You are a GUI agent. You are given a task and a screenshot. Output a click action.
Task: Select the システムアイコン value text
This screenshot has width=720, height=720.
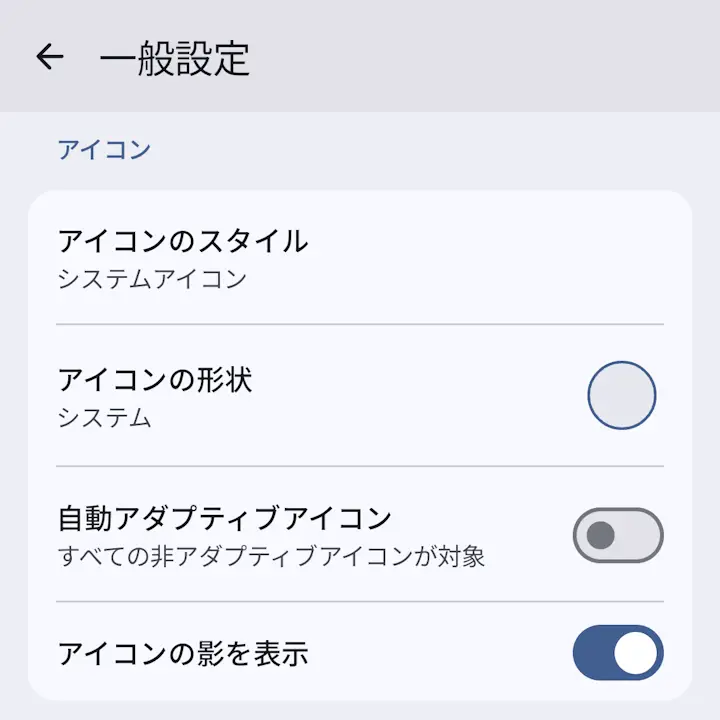[x=152, y=279]
